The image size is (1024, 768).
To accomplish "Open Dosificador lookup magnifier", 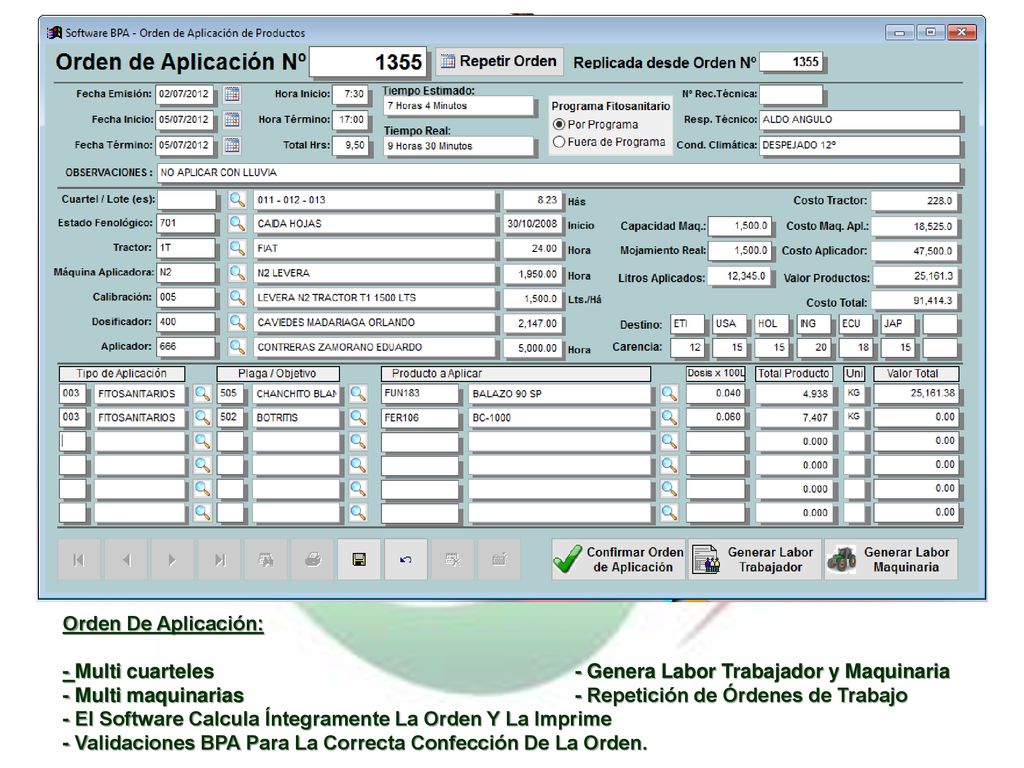I will (237, 322).
